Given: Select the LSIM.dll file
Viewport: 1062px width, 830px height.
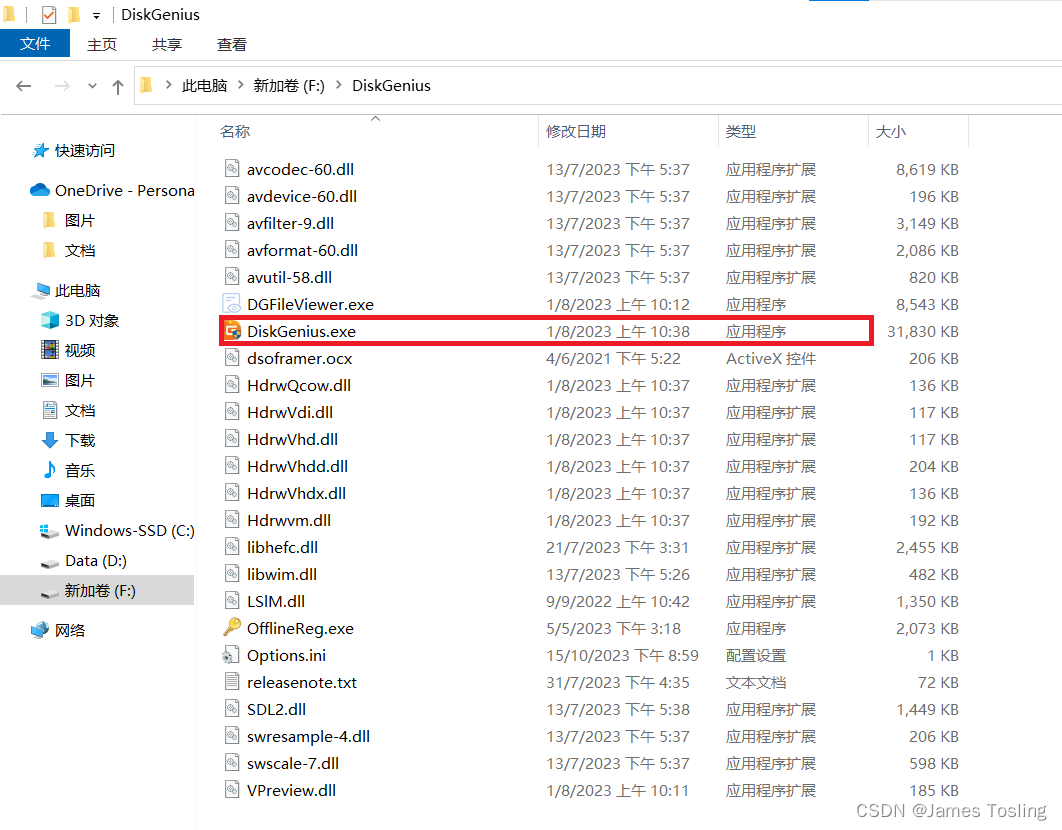Looking at the screenshot, I should pos(276,602).
